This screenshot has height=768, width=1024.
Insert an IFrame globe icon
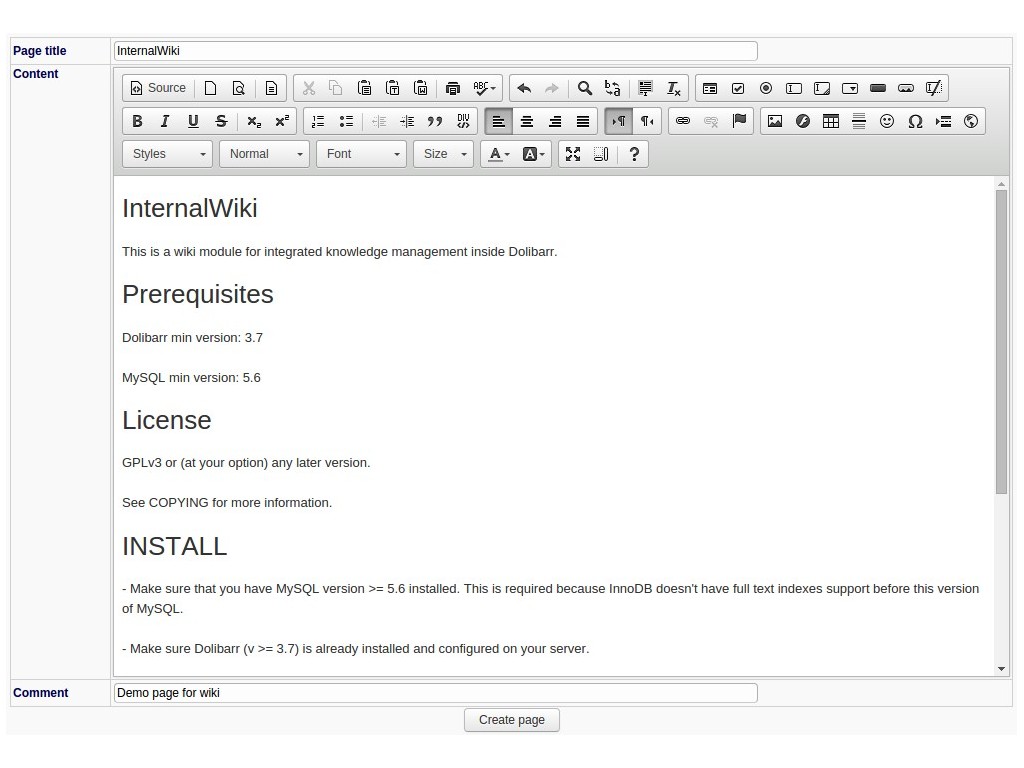971,121
